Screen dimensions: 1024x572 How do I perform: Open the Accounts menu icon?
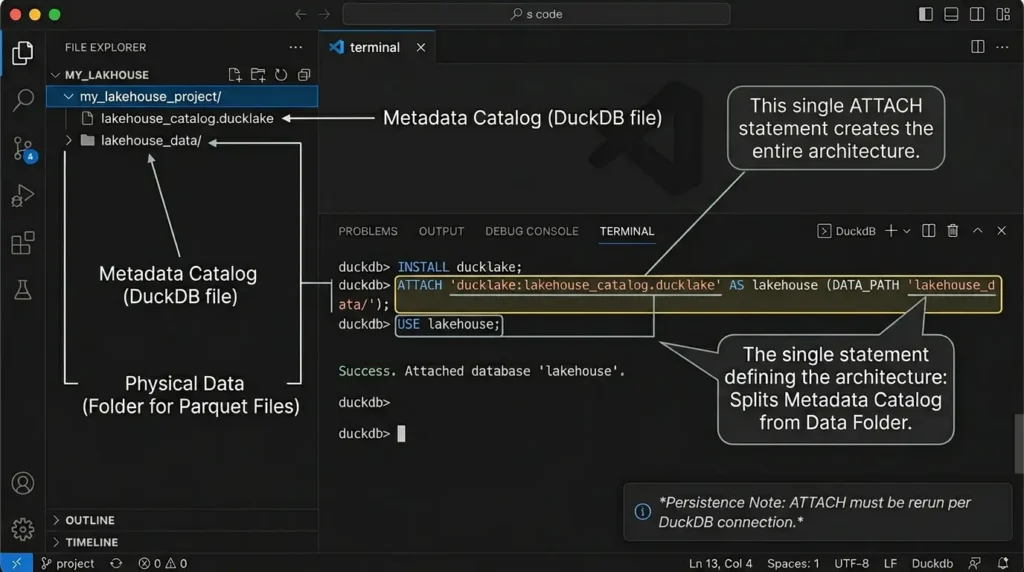[23, 483]
